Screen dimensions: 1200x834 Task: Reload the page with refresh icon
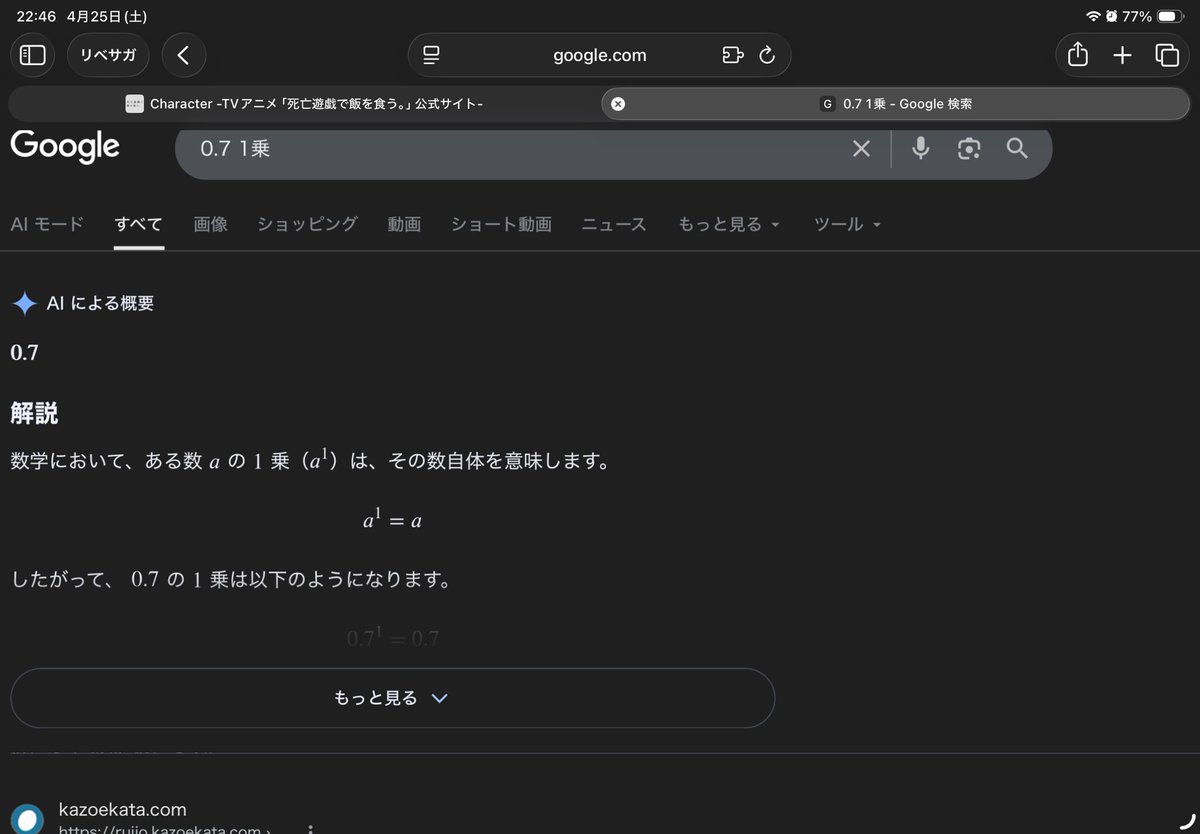pos(767,55)
